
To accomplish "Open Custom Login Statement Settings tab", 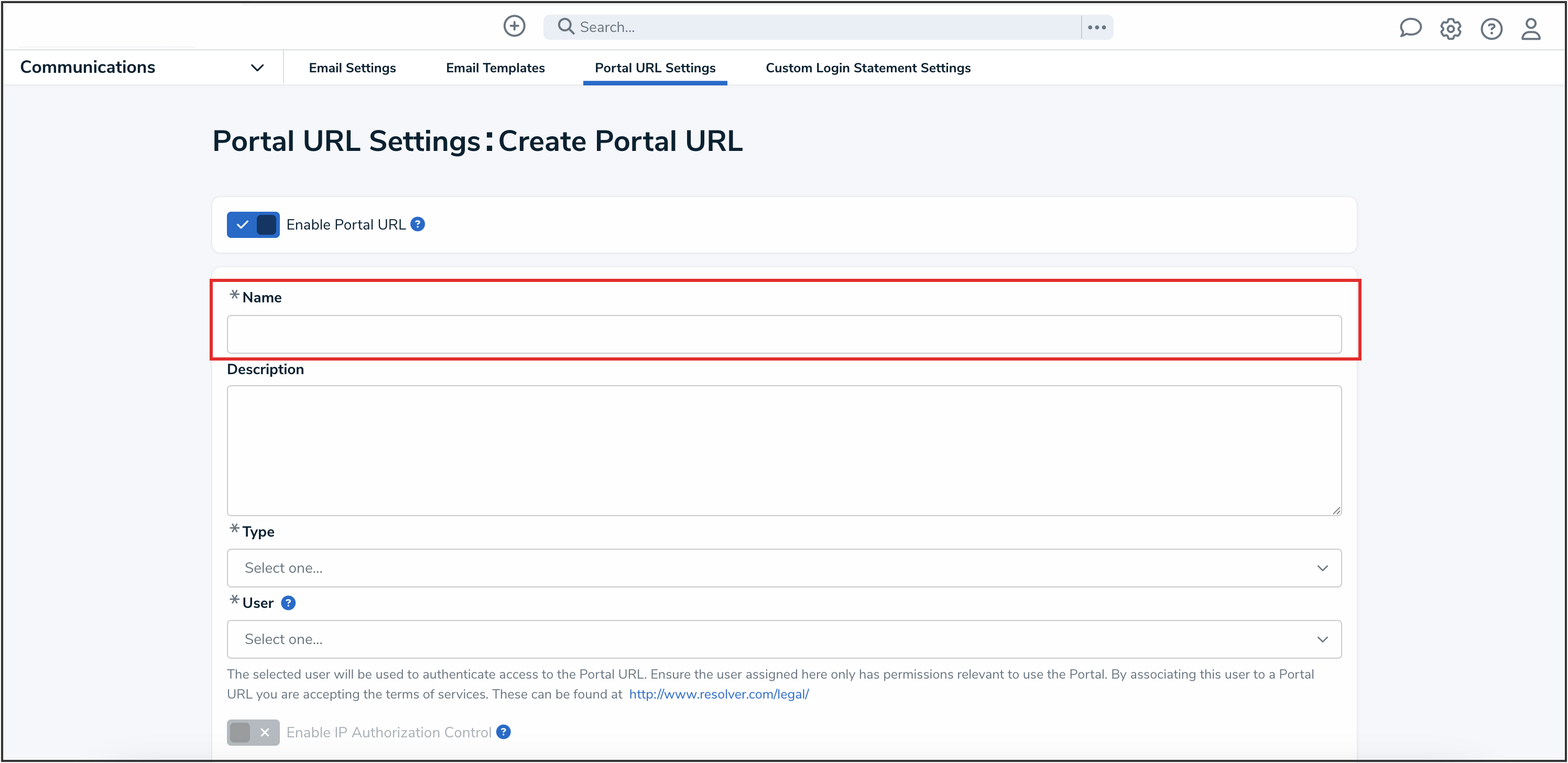I will pyautogui.click(x=867, y=68).
